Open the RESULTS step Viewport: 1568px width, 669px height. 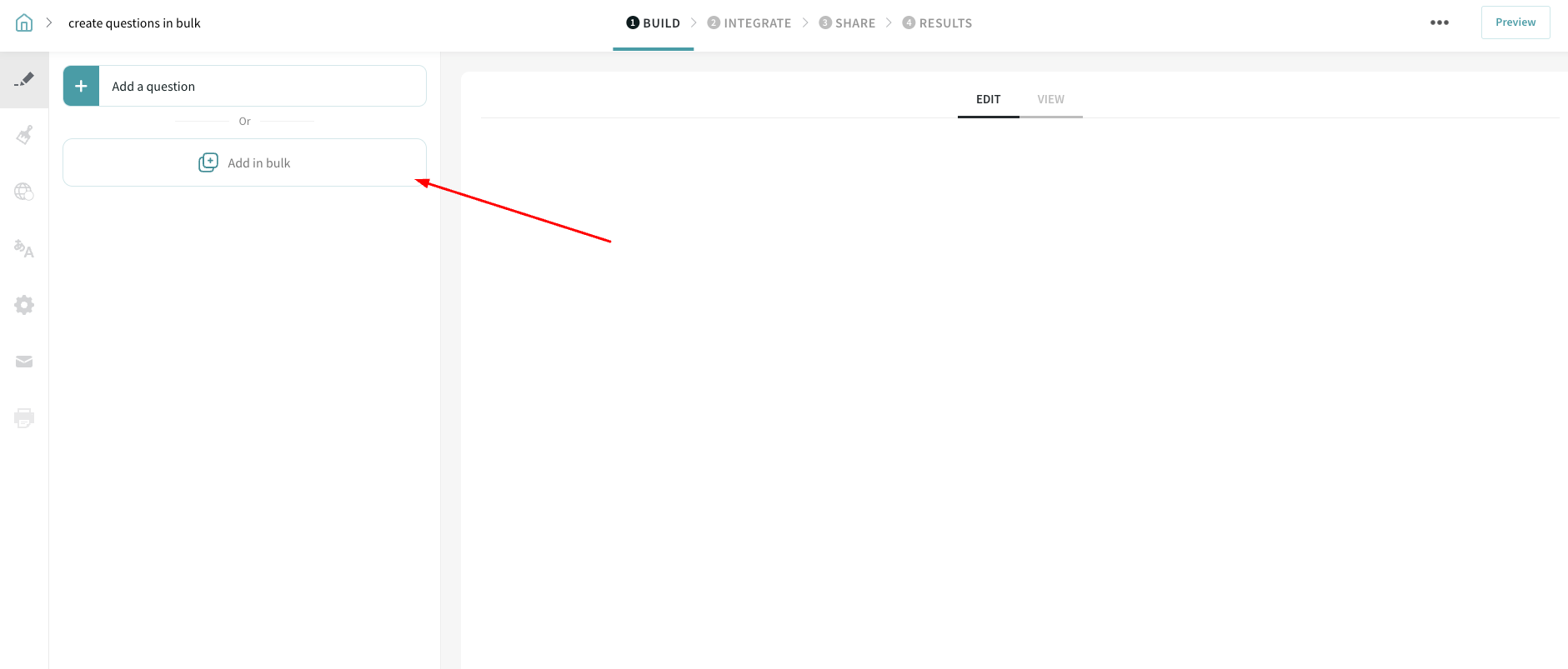(937, 23)
